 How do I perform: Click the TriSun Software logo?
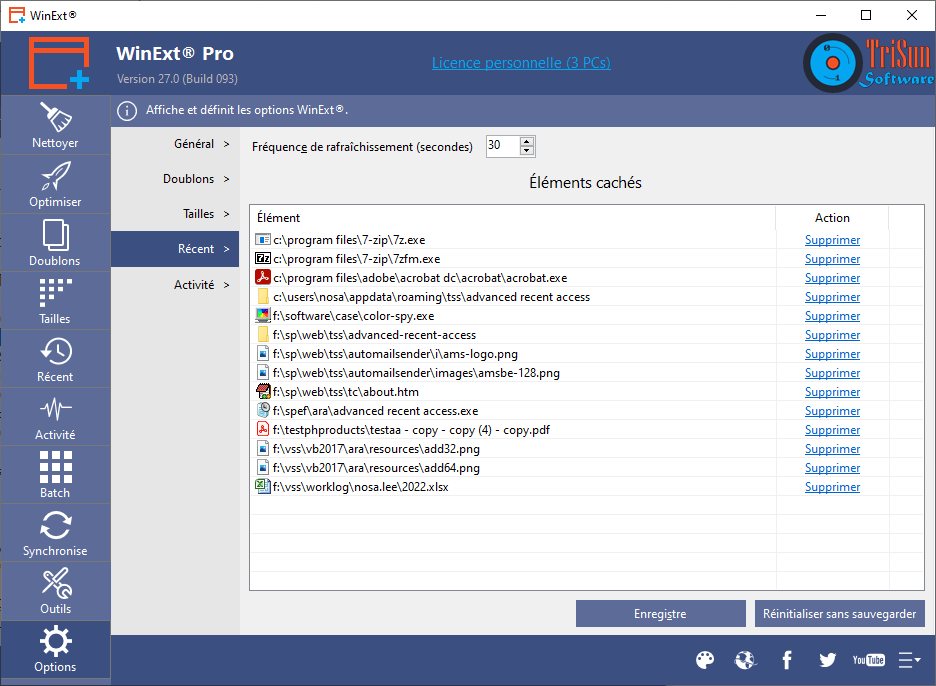(869, 63)
